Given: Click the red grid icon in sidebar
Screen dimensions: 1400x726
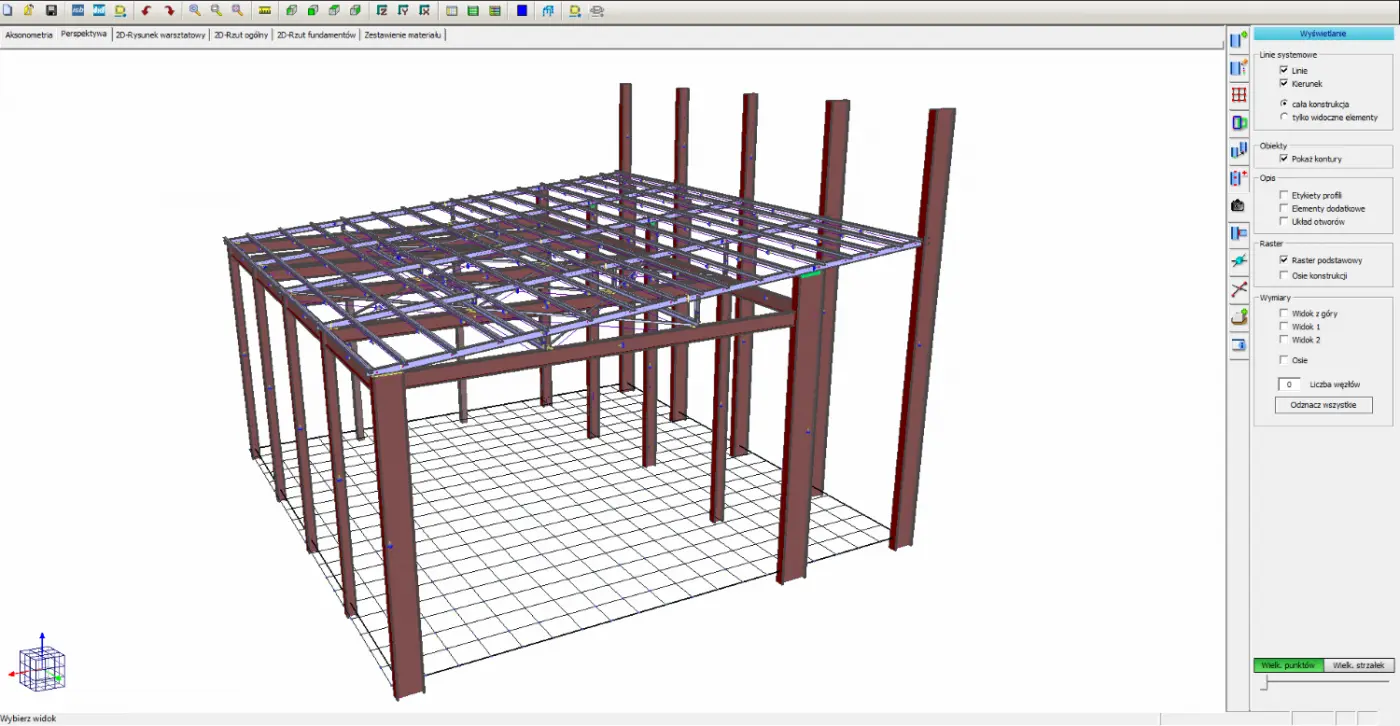Looking at the screenshot, I should (1238, 95).
